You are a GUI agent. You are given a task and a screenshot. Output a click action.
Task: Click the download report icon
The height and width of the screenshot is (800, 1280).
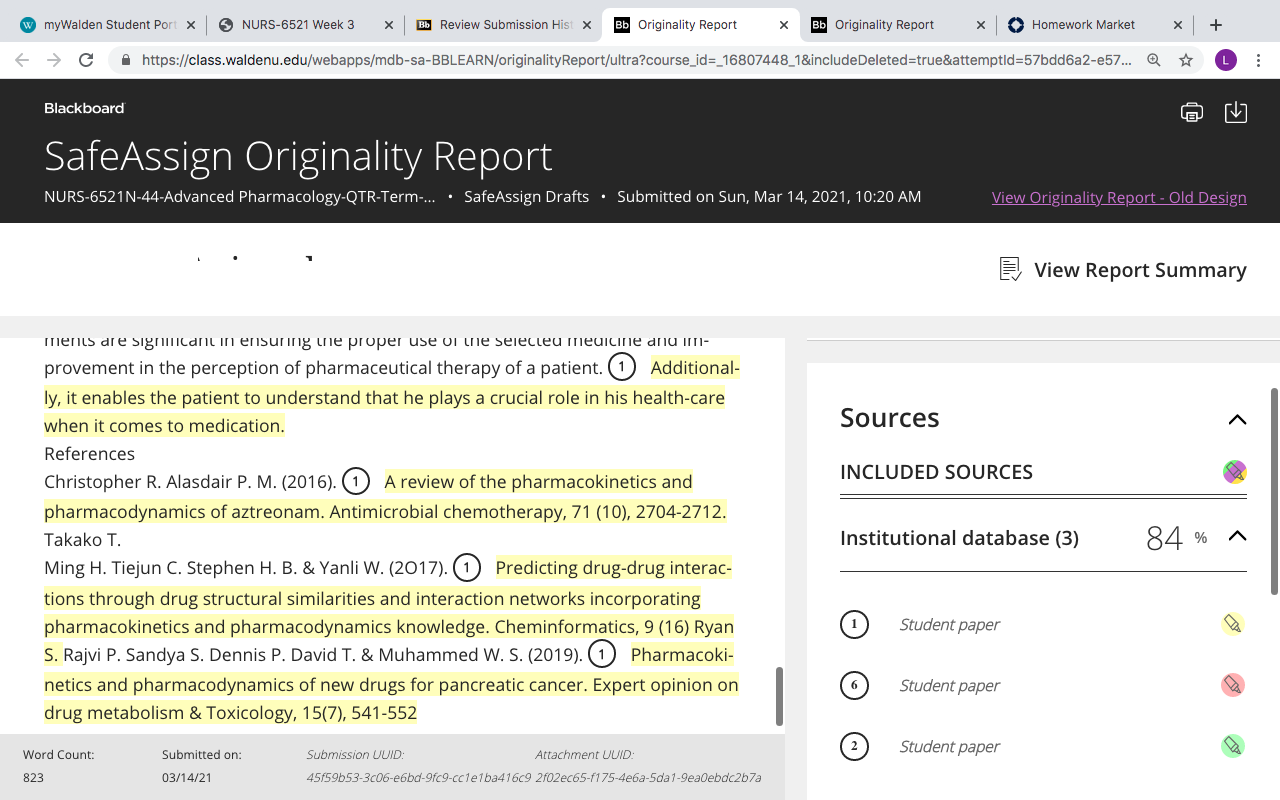click(1236, 112)
